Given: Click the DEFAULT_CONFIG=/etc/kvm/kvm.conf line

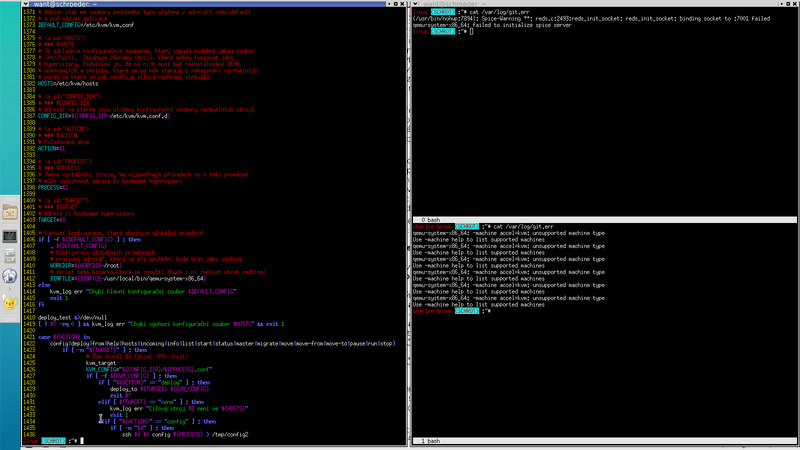Looking at the screenshot, I should tap(86, 25).
